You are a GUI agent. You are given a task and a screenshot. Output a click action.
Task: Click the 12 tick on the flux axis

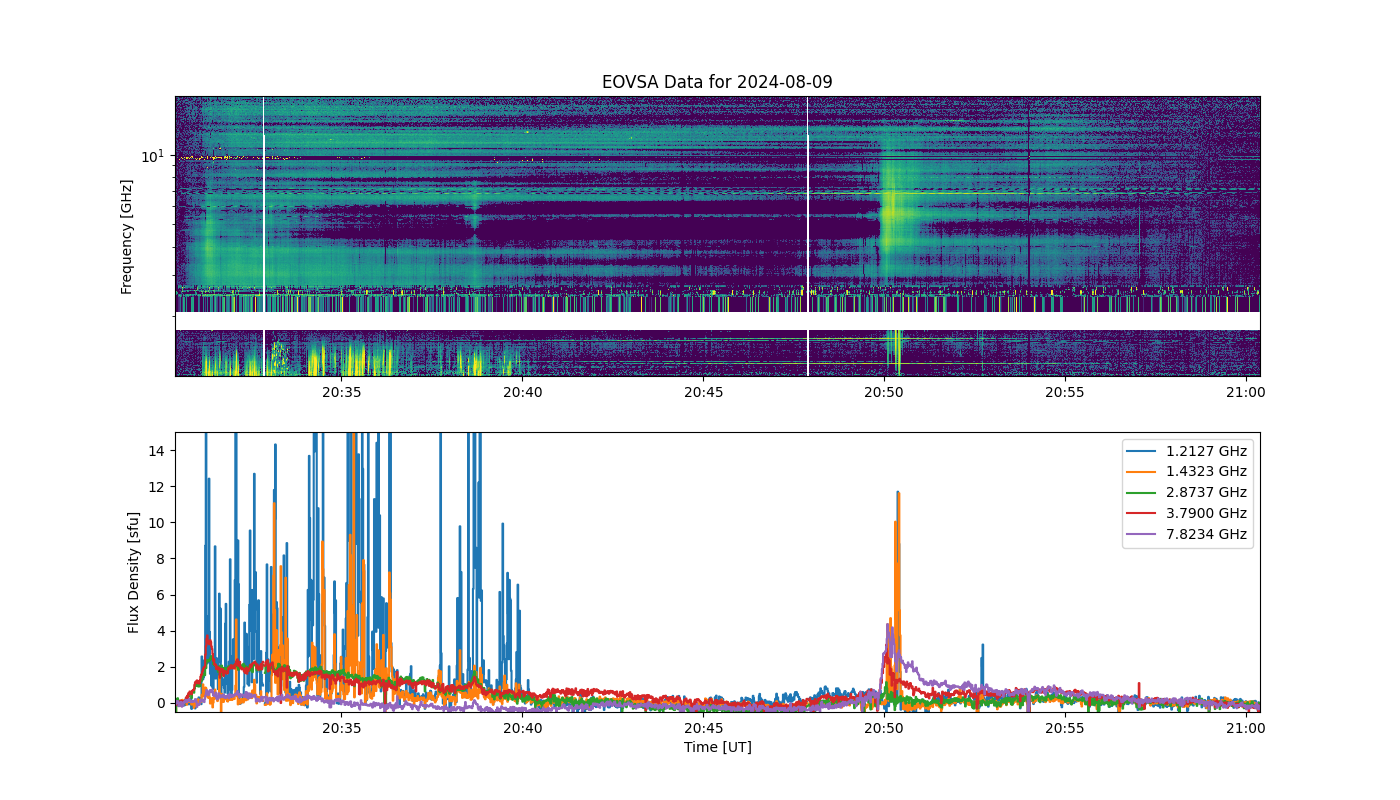[x=159, y=487]
